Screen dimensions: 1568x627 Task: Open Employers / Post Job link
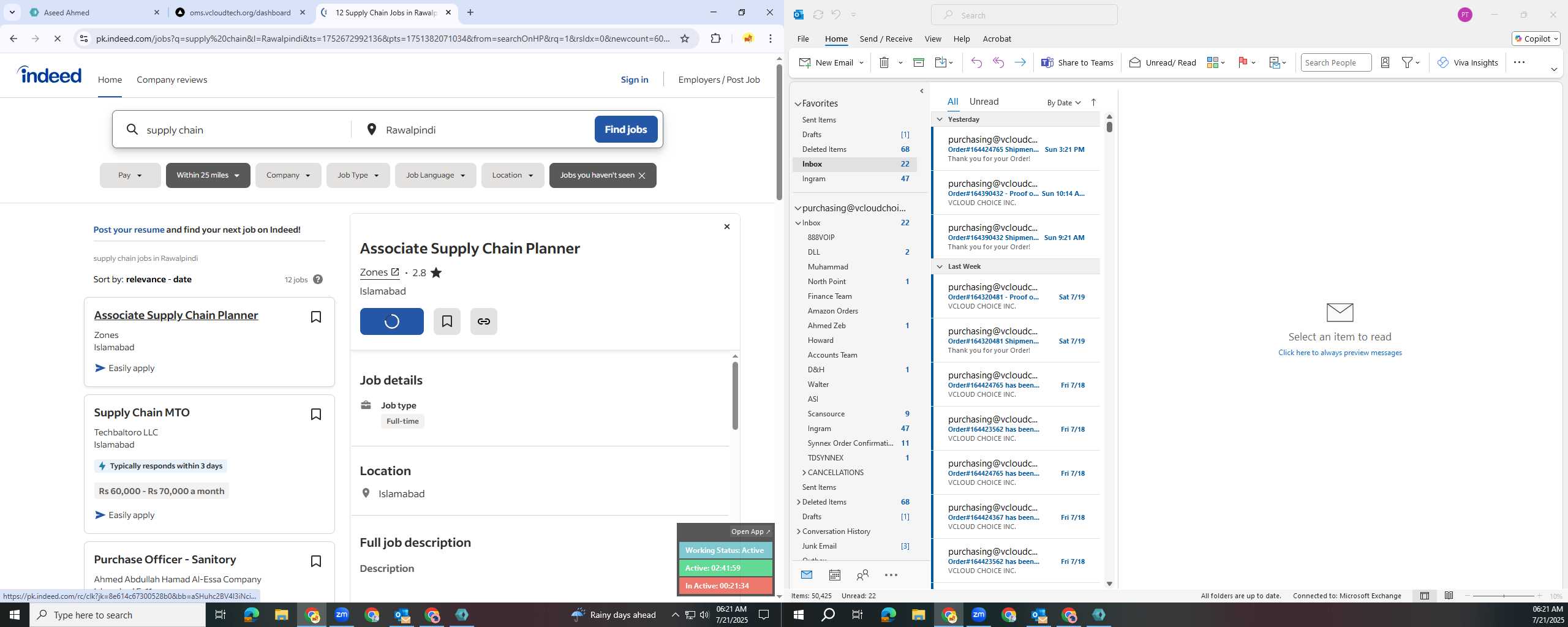point(719,80)
